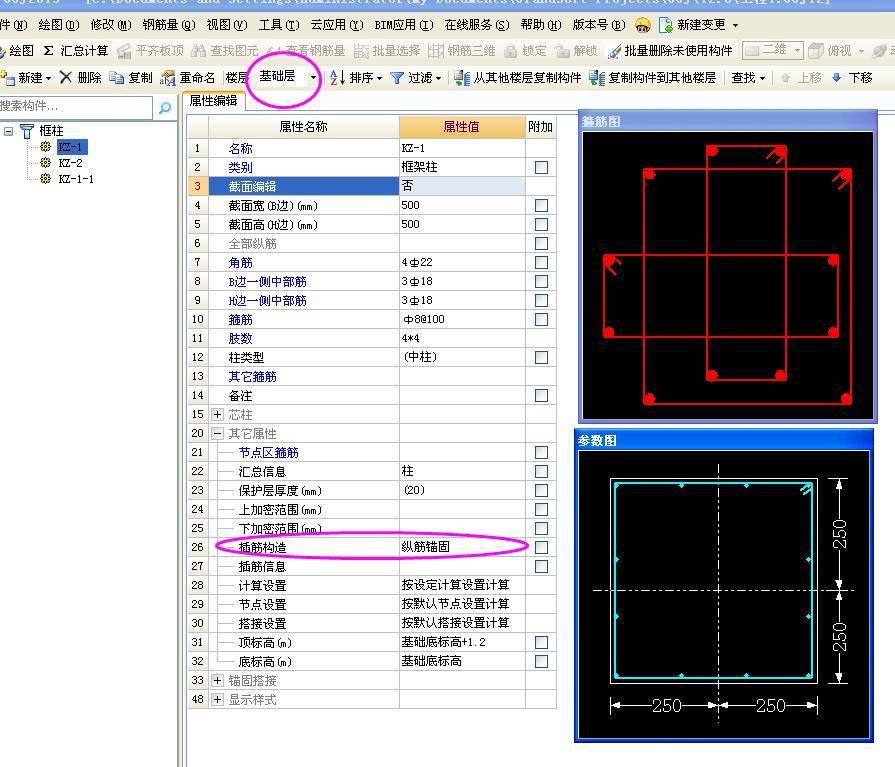The image size is (895, 767).
Task: Open the 云应用(Y) menu
Action: coord(337,25)
